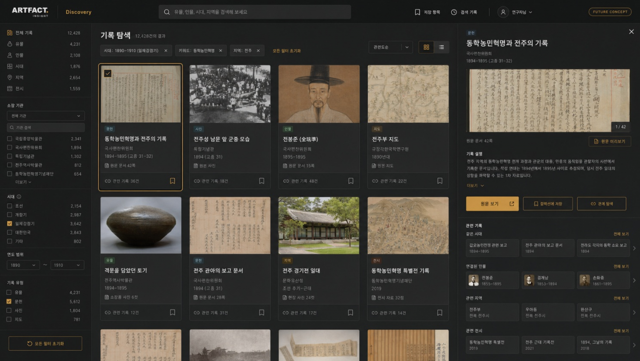The height and width of the screenshot is (361, 640).
Task: Switch to grid view layout
Action: [427, 47]
